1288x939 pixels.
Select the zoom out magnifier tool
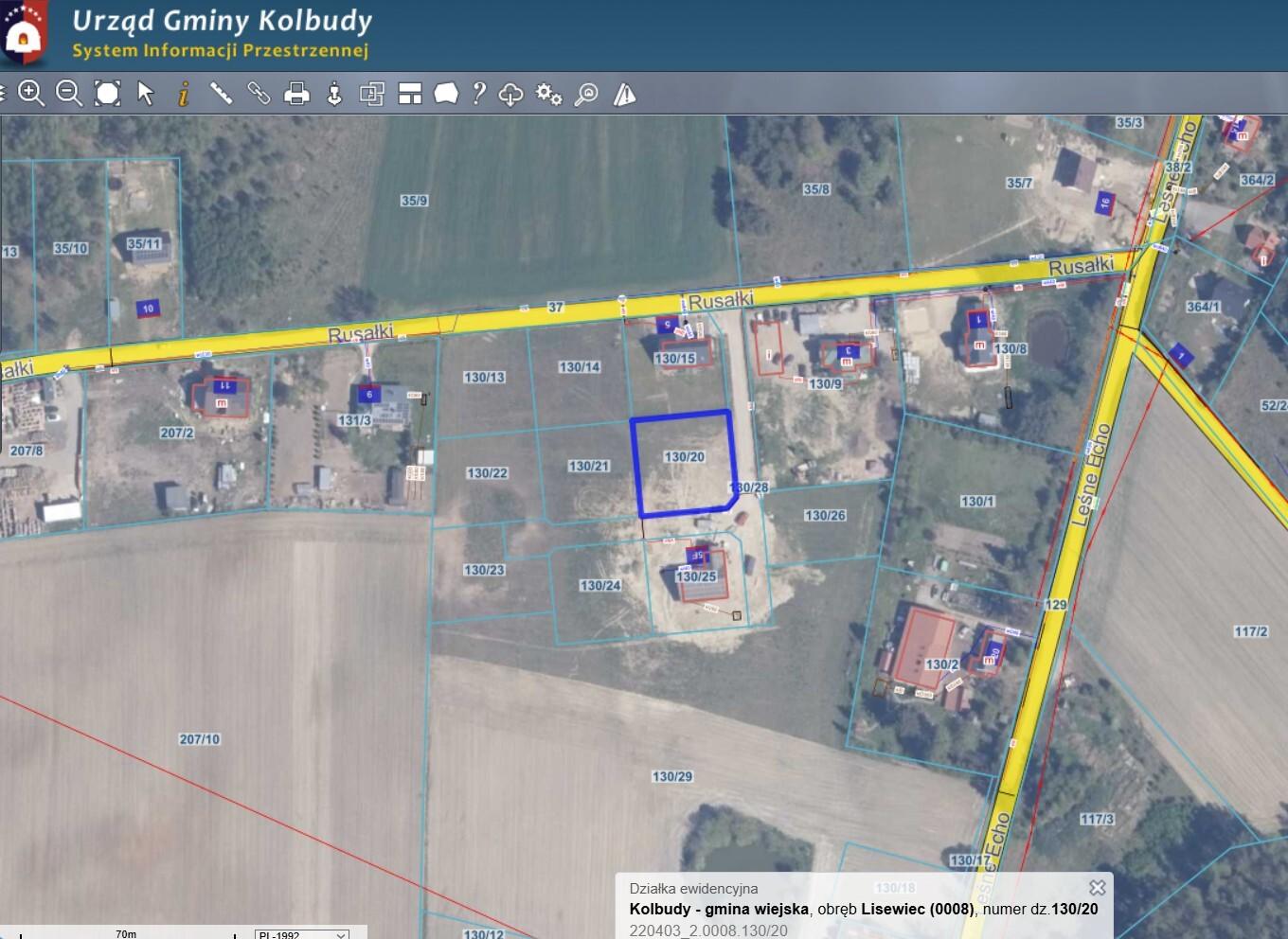click(x=69, y=93)
